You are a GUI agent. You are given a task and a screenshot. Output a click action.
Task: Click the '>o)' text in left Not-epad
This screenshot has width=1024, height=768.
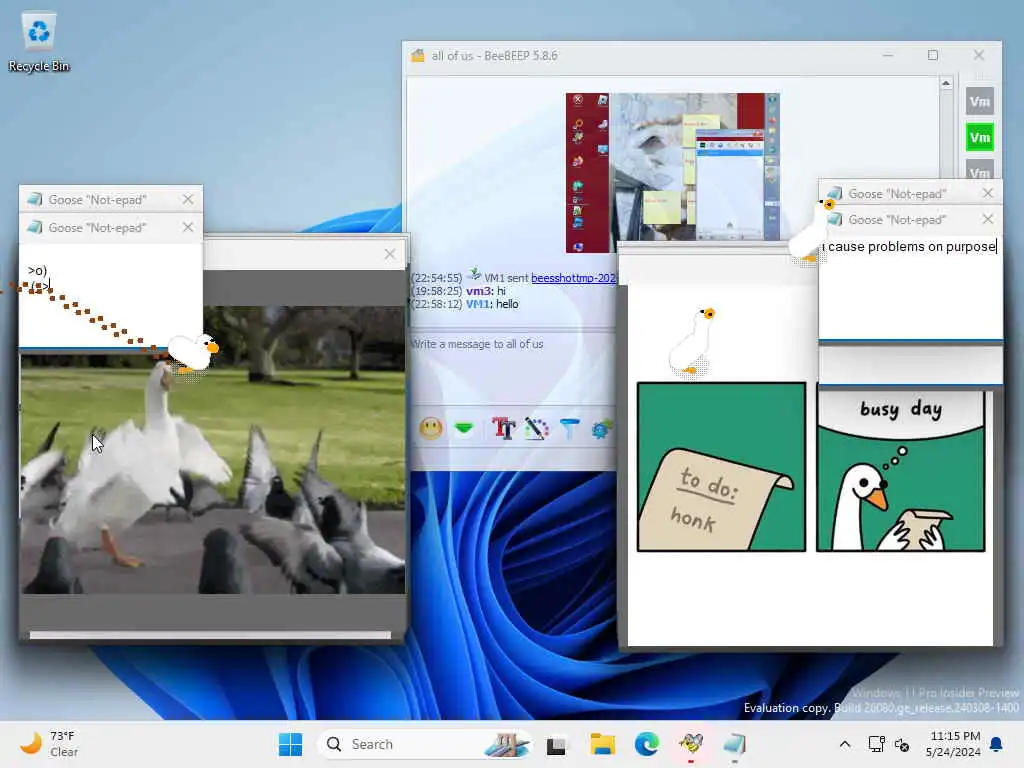(x=37, y=270)
